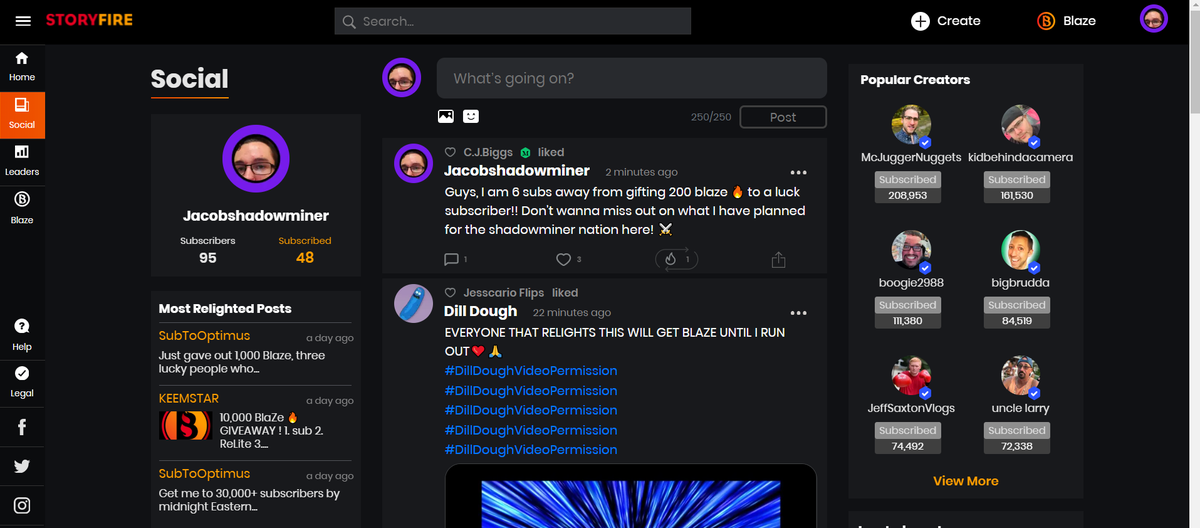The height and width of the screenshot is (528, 1200).
Task: Click the StoryFire logo
Action: (x=89, y=20)
